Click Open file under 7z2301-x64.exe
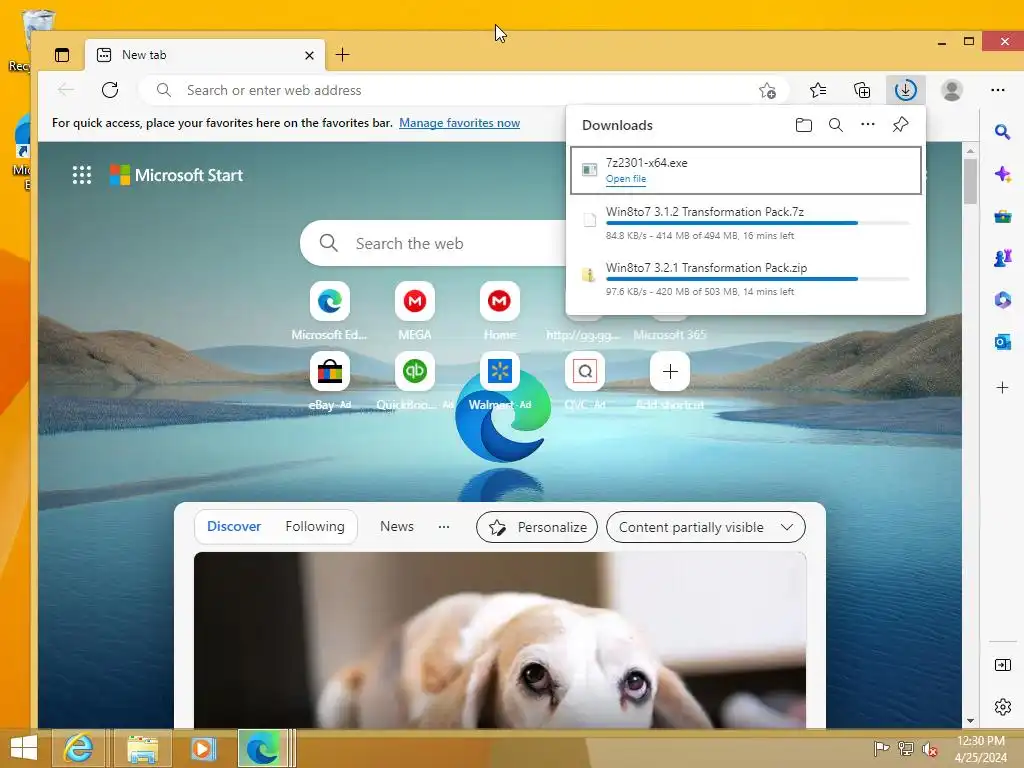The width and height of the screenshot is (1024, 768). coord(625,179)
